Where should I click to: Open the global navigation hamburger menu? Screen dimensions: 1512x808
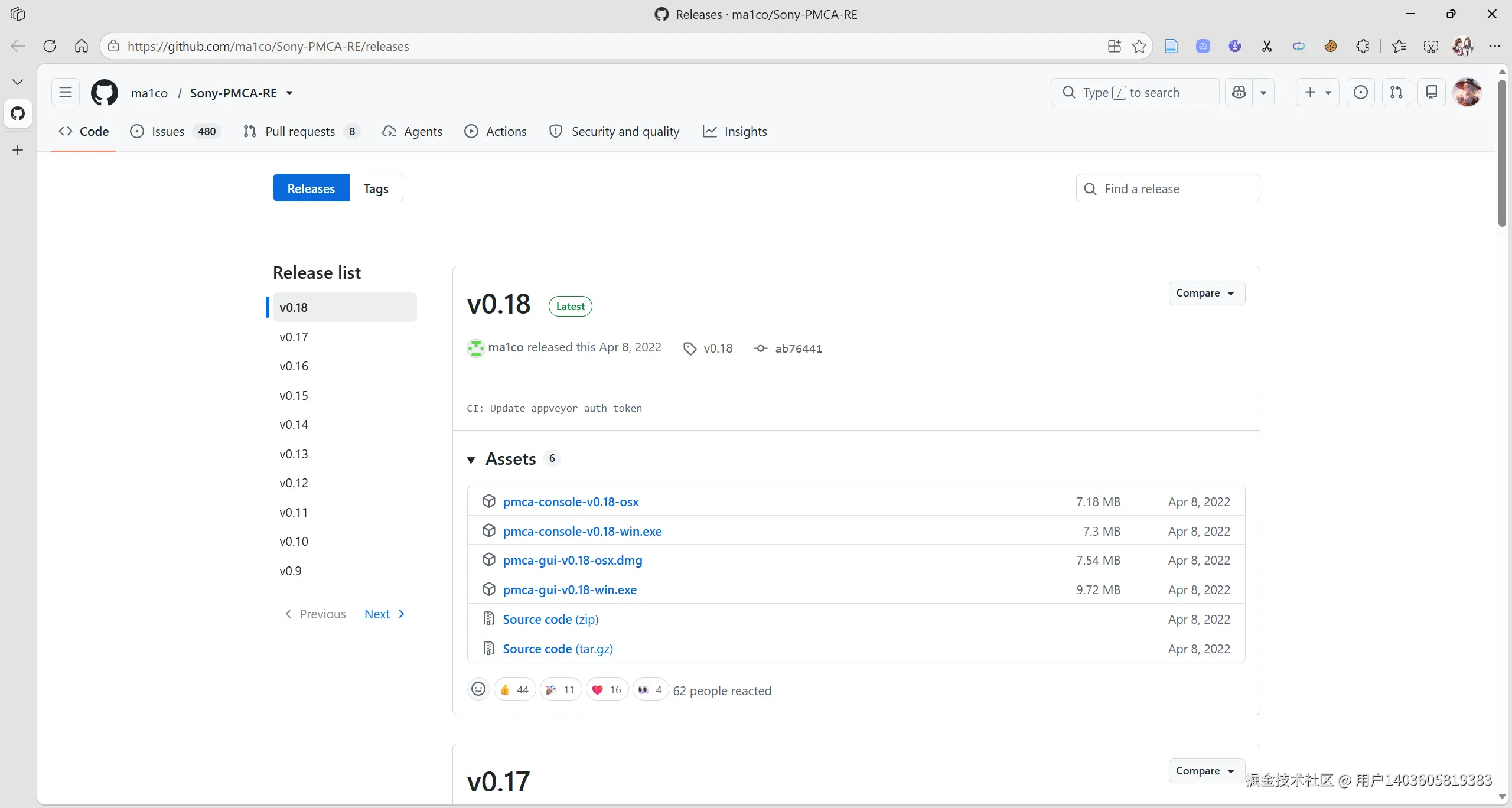[x=65, y=93]
